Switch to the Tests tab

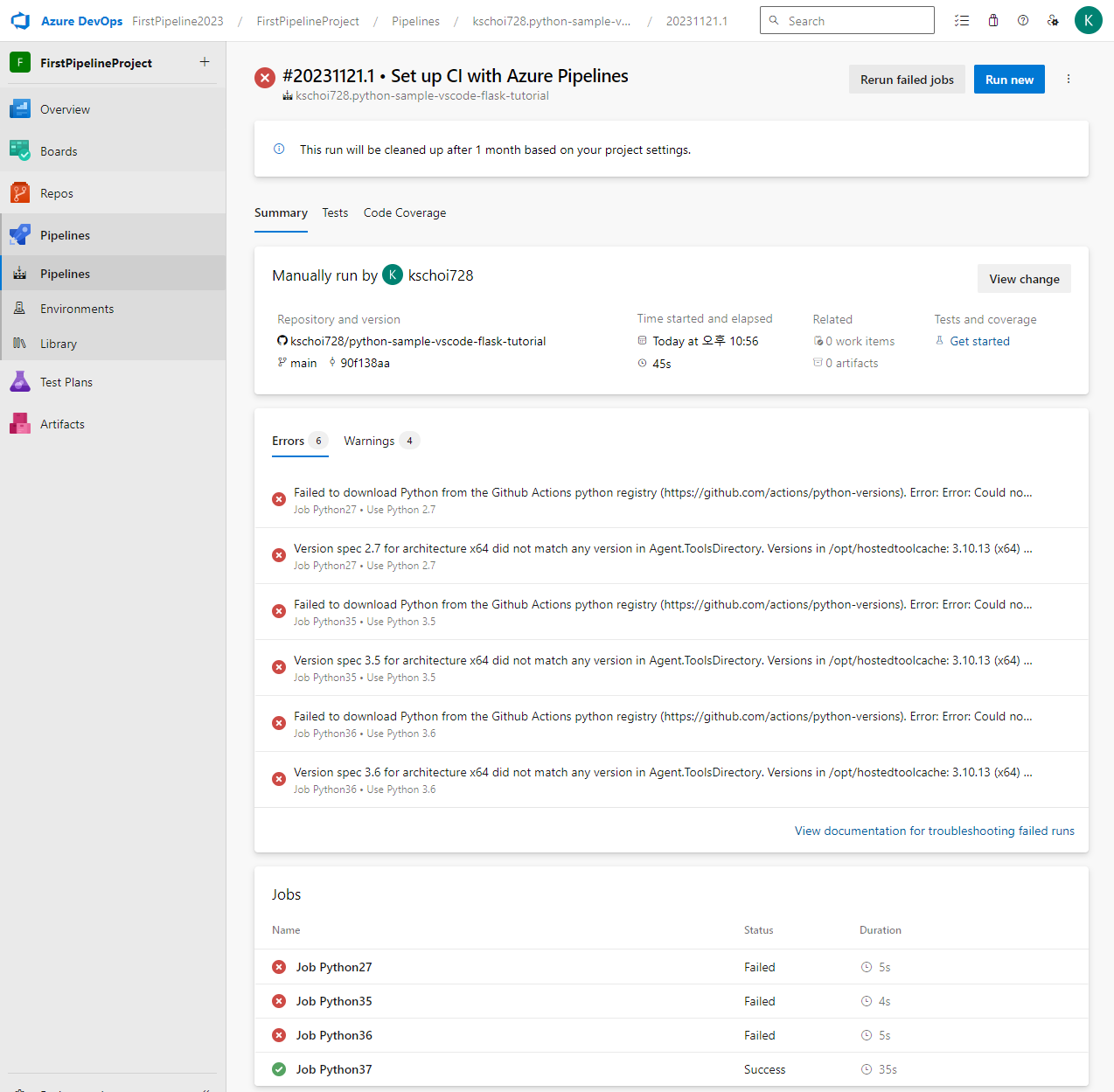point(335,212)
